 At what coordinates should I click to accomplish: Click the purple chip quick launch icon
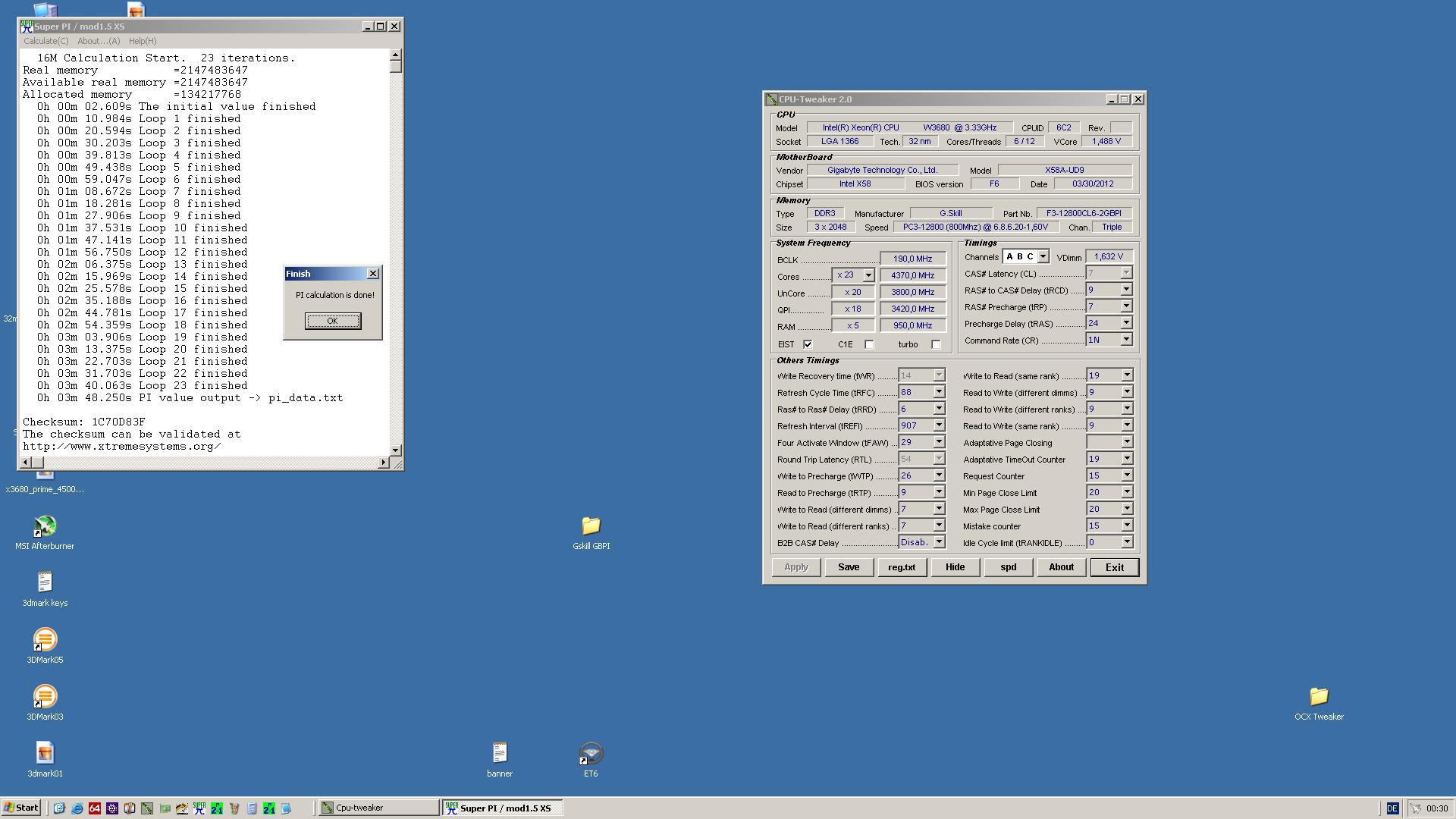point(111,808)
